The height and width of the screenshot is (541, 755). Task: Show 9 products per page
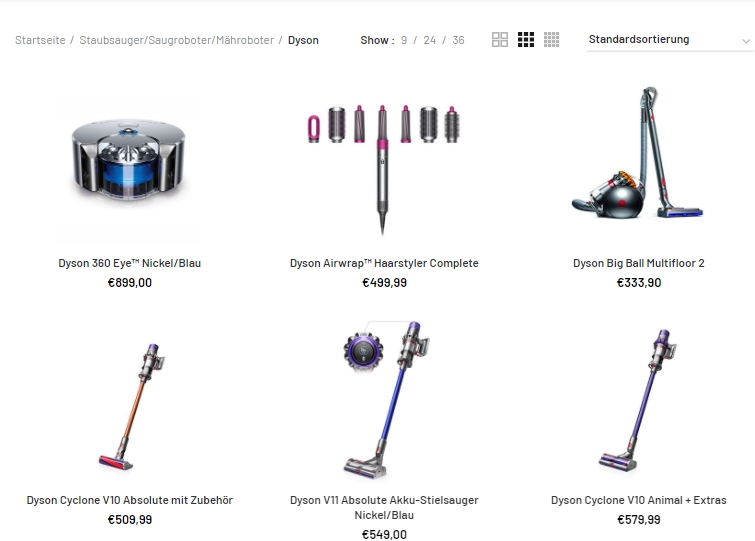tap(404, 40)
